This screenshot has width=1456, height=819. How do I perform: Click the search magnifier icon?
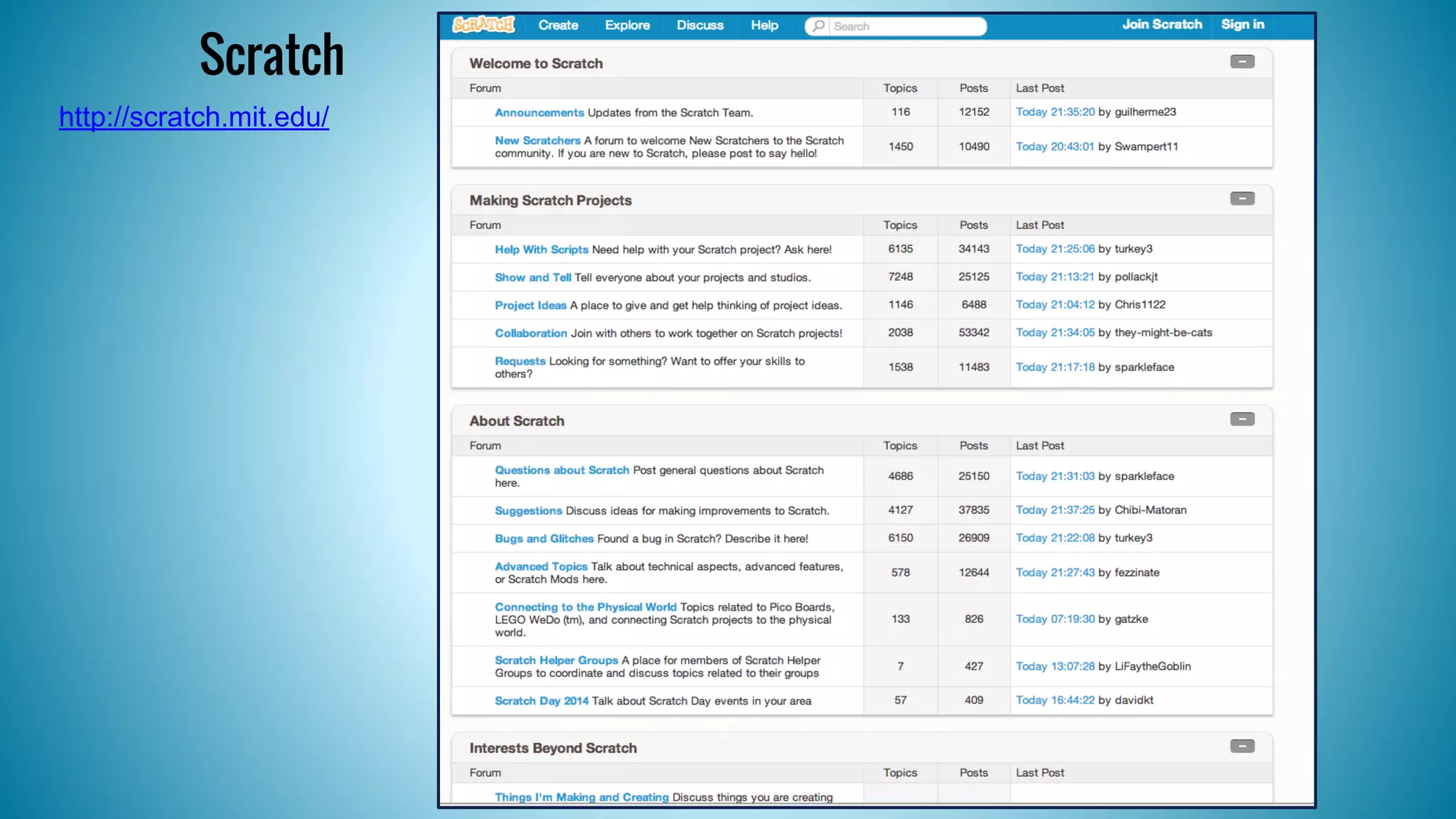pos(818,26)
